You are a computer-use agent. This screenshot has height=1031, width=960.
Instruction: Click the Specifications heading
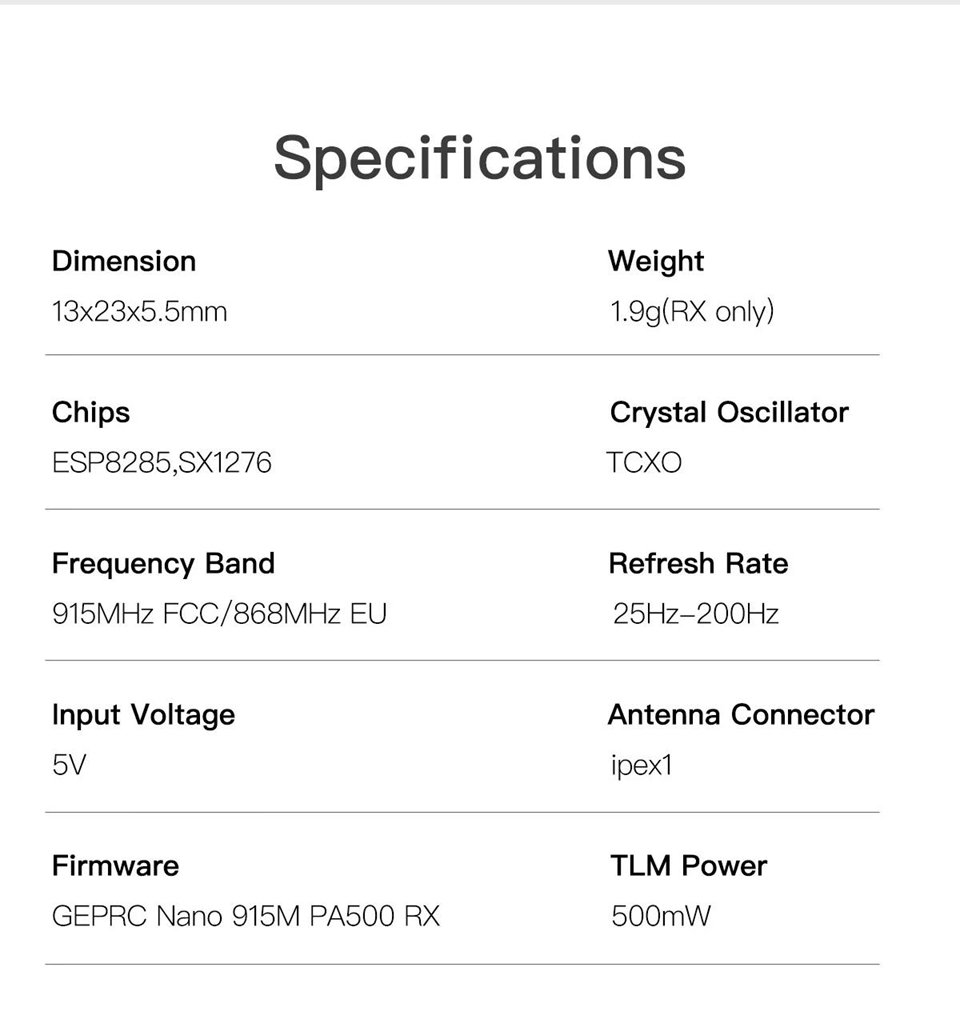coord(480,157)
